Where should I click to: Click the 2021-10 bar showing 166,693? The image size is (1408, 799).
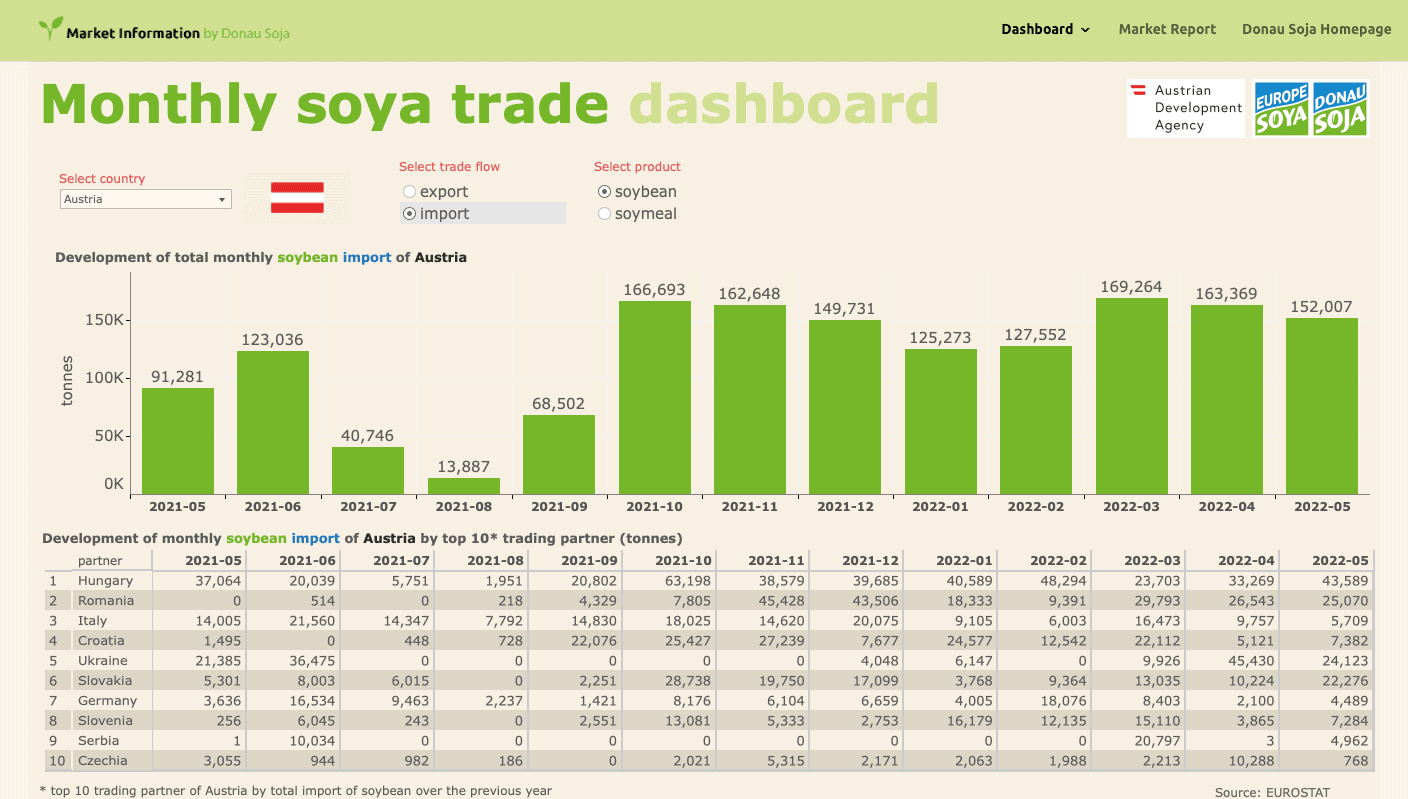tap(655, 398)
